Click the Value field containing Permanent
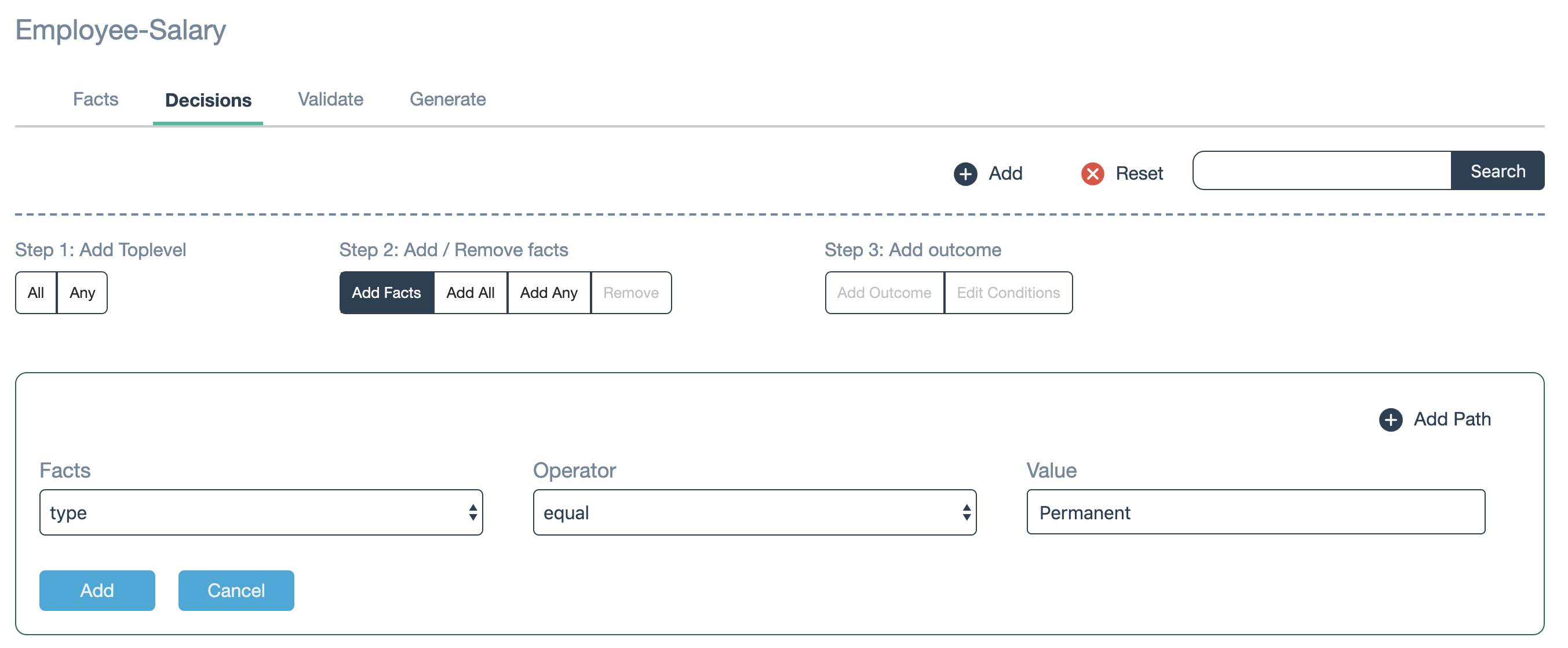This screenshot has width=1568, height=648. click(1256, 512)
